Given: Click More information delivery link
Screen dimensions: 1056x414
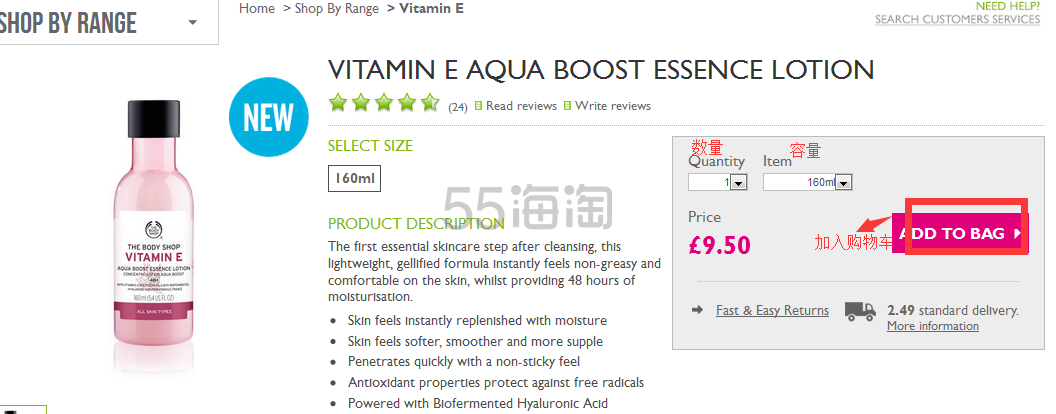Looking at the screenshot, I should (x=933, y=326).
